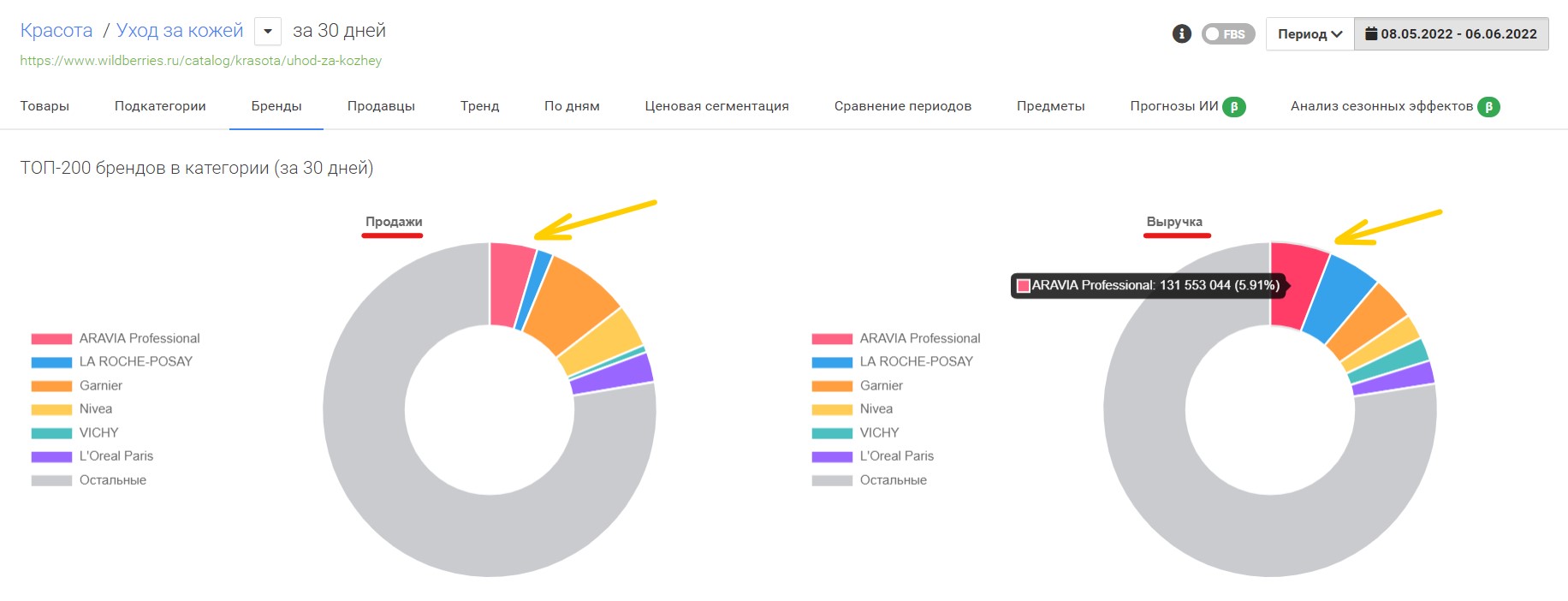
Task: Toggle the FBS switch
Action: [x=1227, y=34]
